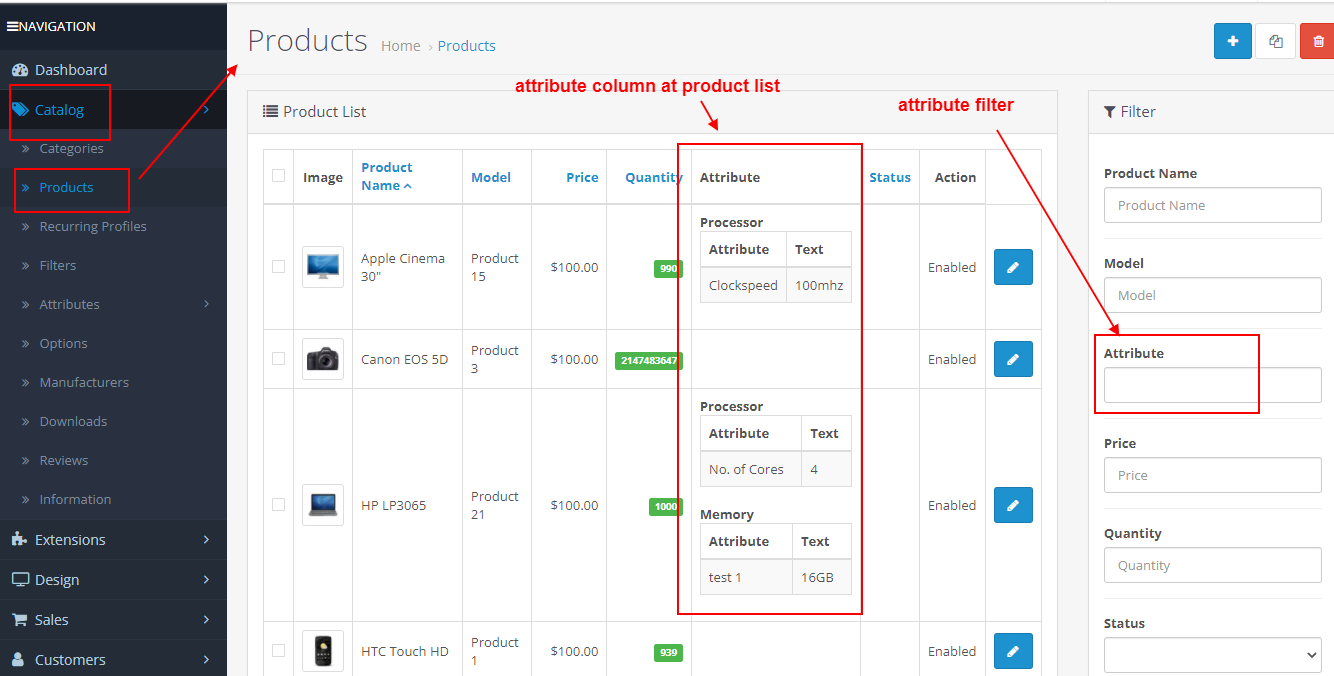The image size is (1334, 676).
Task: Click the Home breadcrumb link
Action: tap(400, 45)
